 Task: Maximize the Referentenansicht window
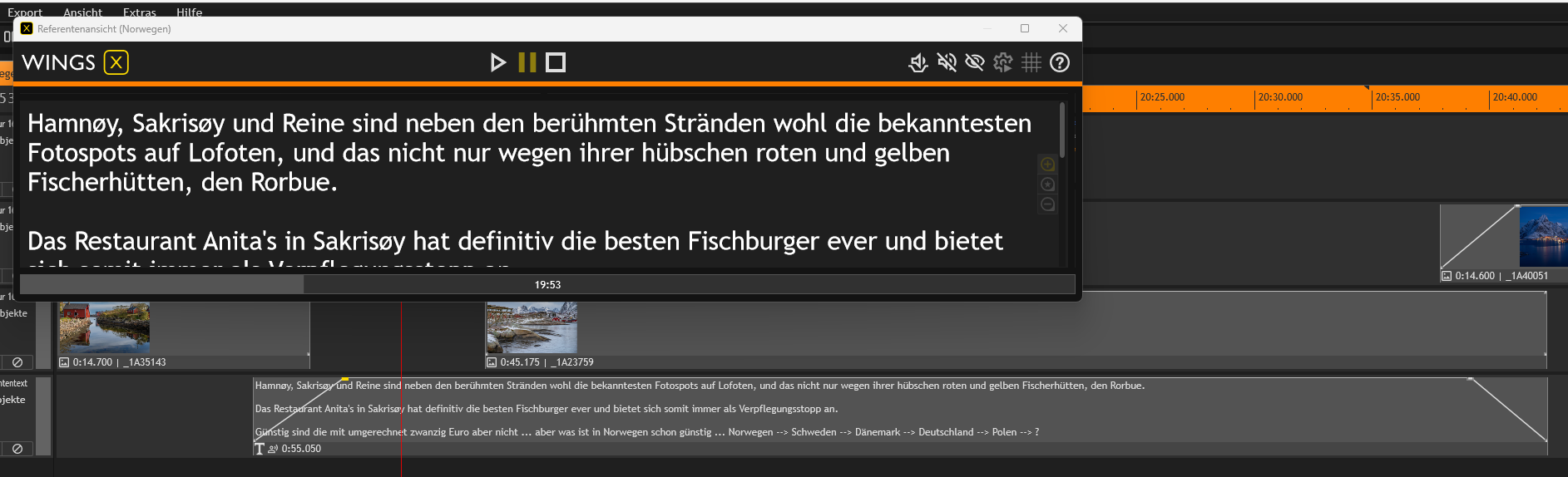pos(1025,28)
